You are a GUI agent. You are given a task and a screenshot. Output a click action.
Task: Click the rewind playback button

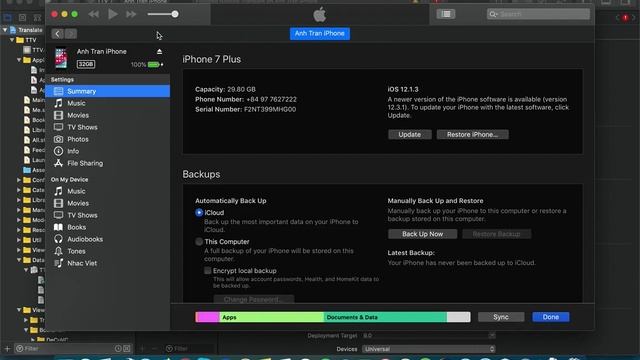[x=93, y=14]
